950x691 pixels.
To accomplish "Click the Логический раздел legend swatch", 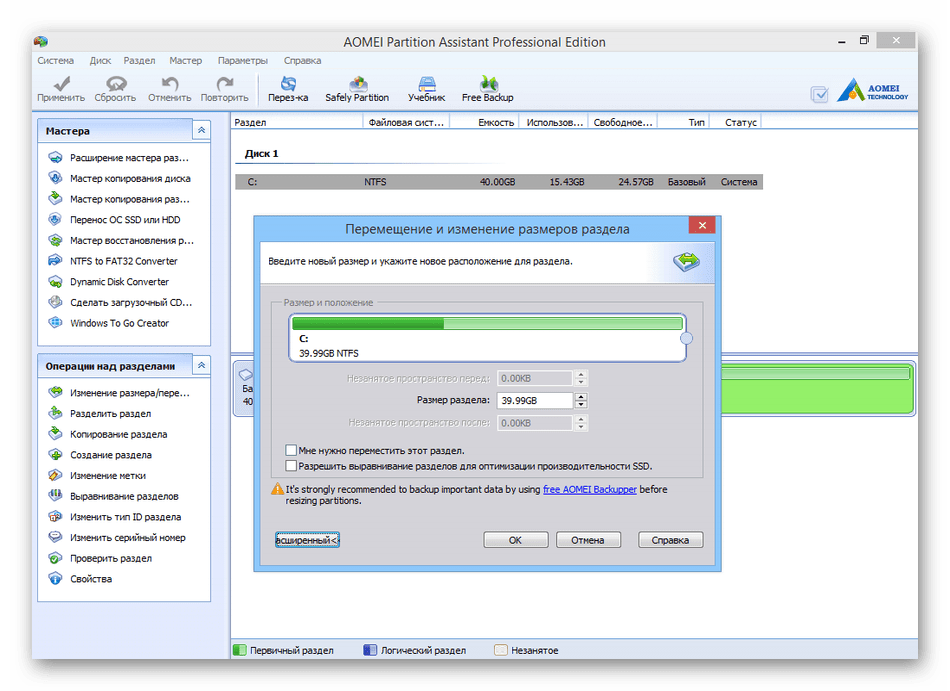I will pyautogui.click(x=370, y=650).
